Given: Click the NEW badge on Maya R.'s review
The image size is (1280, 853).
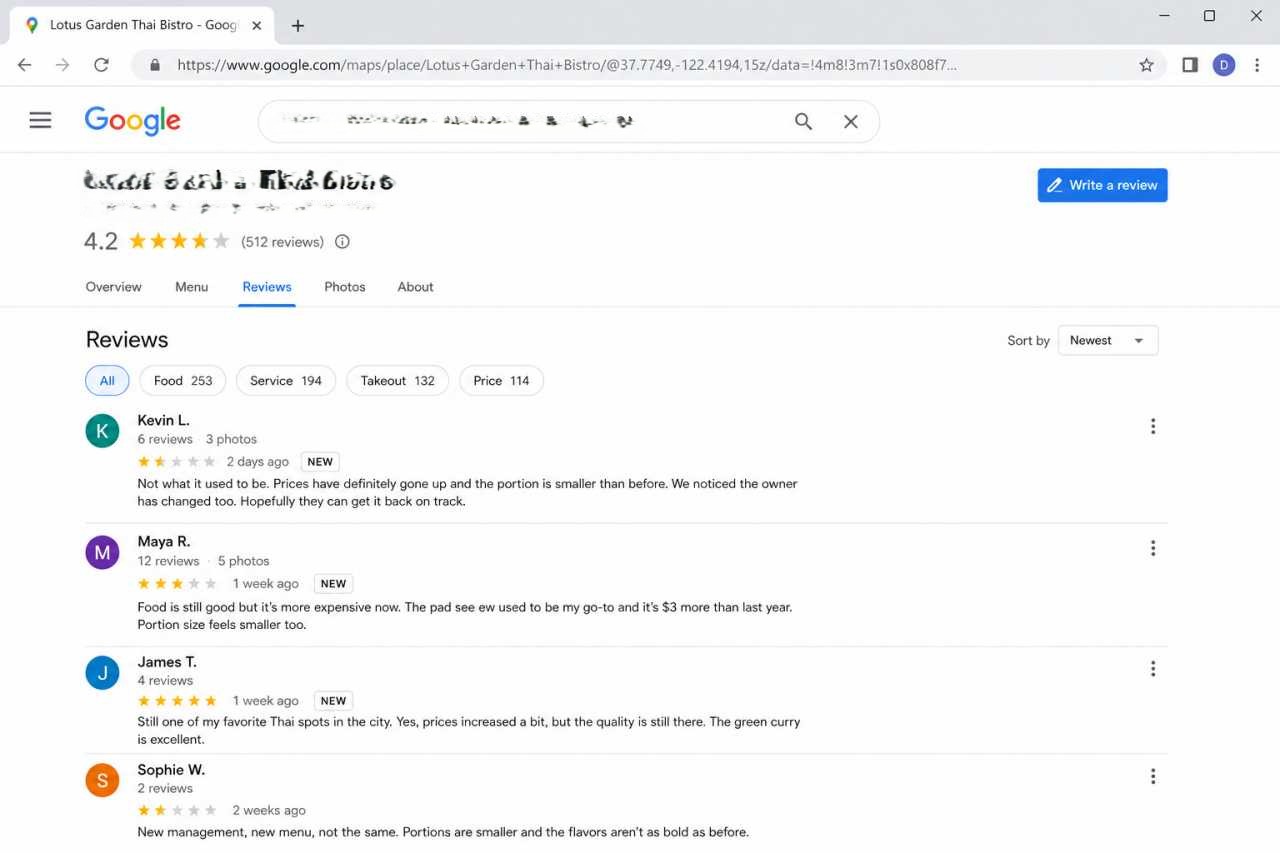Looking at the screenshot, I should pyautogui.click(x=334, y=584).
